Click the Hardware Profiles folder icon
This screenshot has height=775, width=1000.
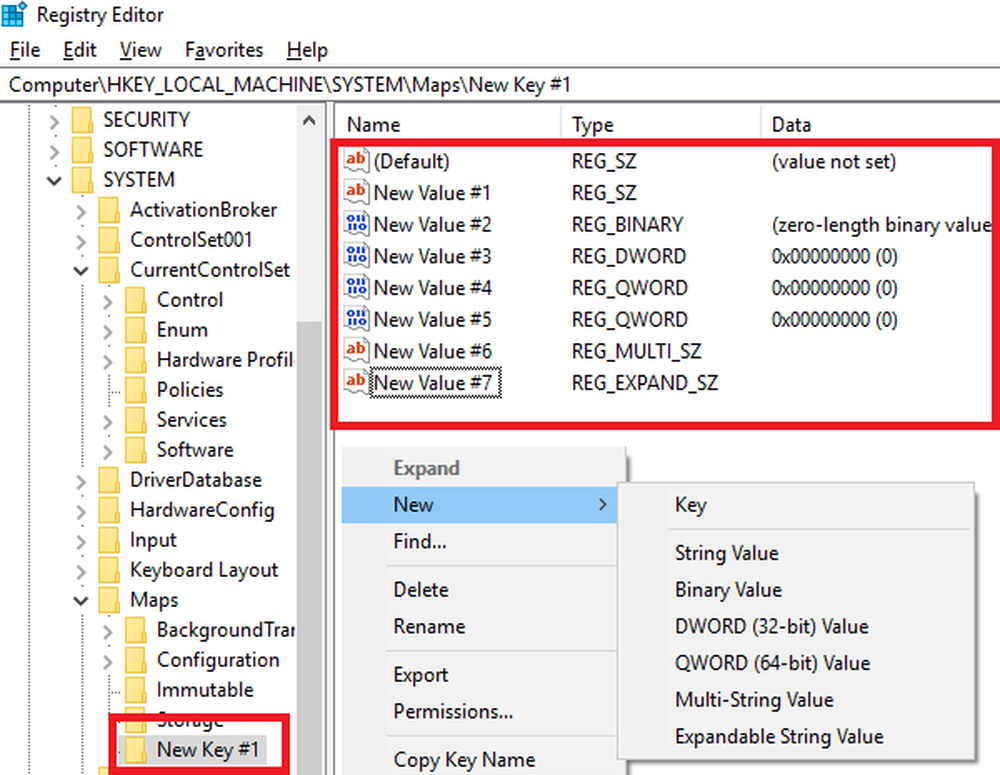pyautogui.click(x=136, y=359)
